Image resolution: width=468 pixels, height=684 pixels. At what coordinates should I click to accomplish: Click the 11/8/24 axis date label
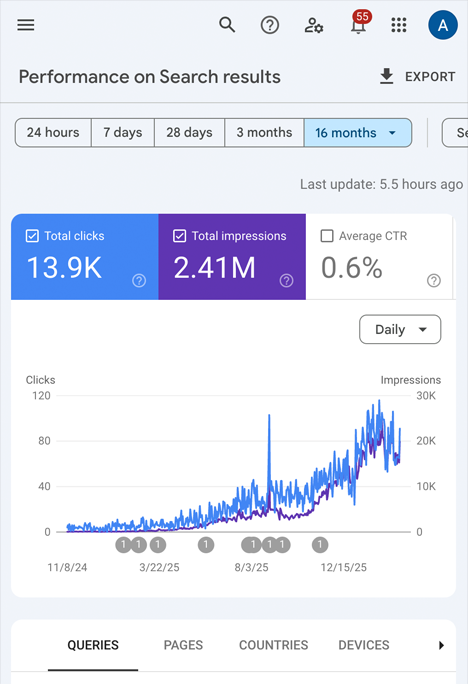click(x=67, y=567)
